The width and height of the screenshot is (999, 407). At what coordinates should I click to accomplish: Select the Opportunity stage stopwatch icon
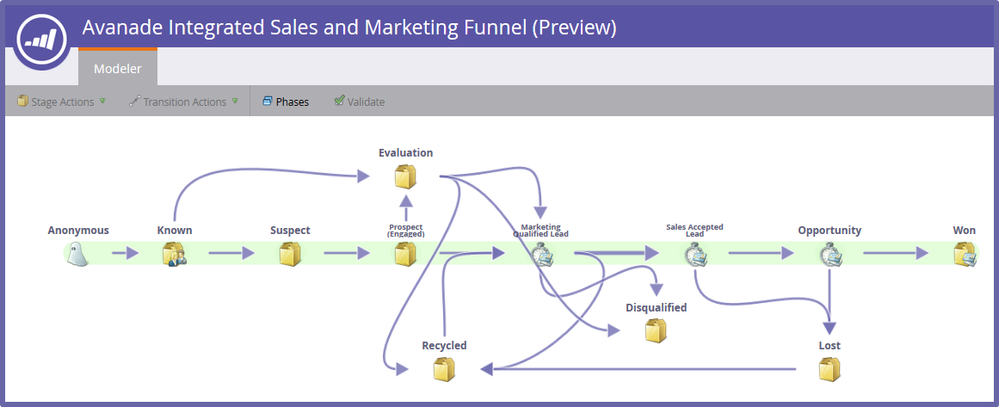(830, 254)
